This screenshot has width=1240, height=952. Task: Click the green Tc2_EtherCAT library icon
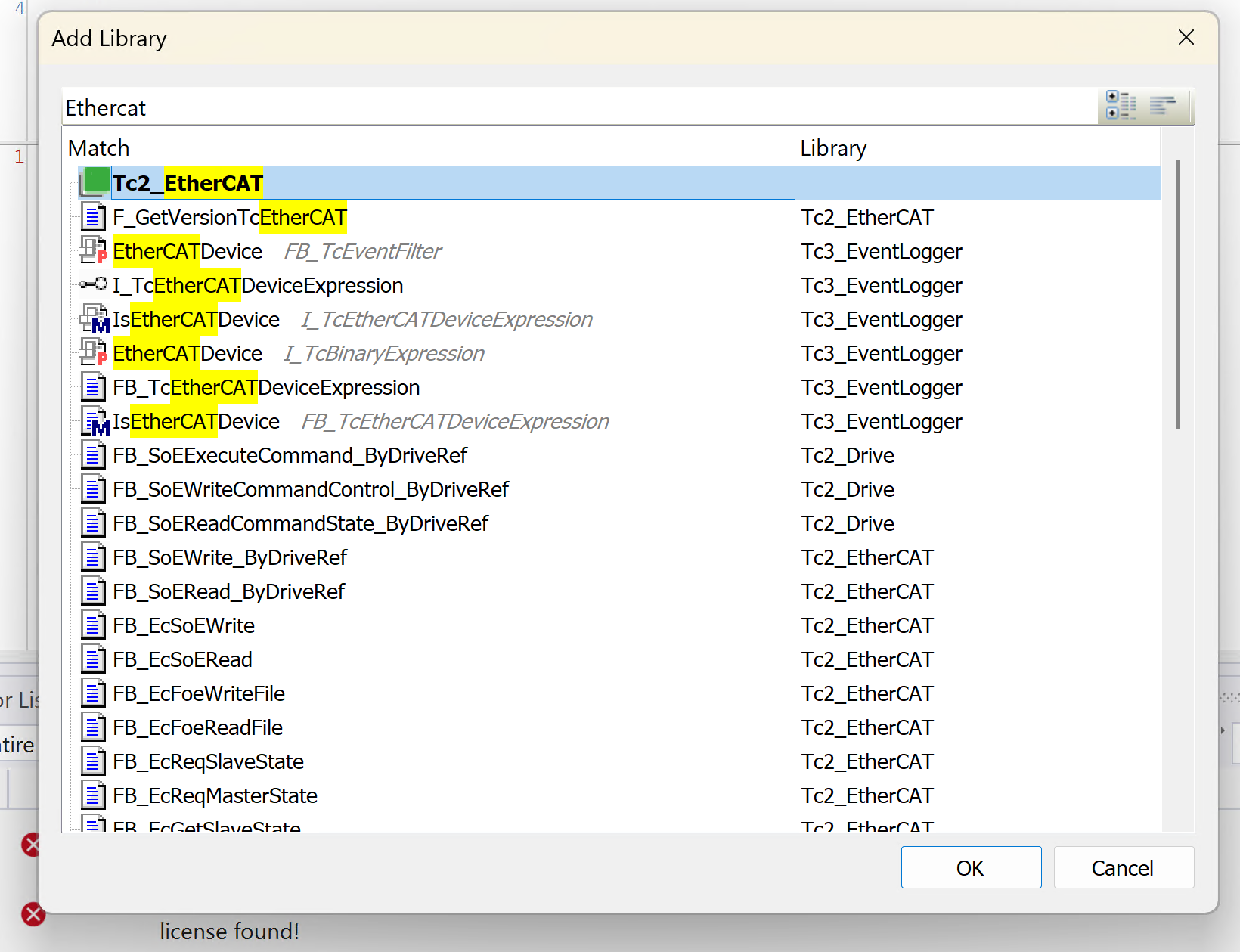95,183
